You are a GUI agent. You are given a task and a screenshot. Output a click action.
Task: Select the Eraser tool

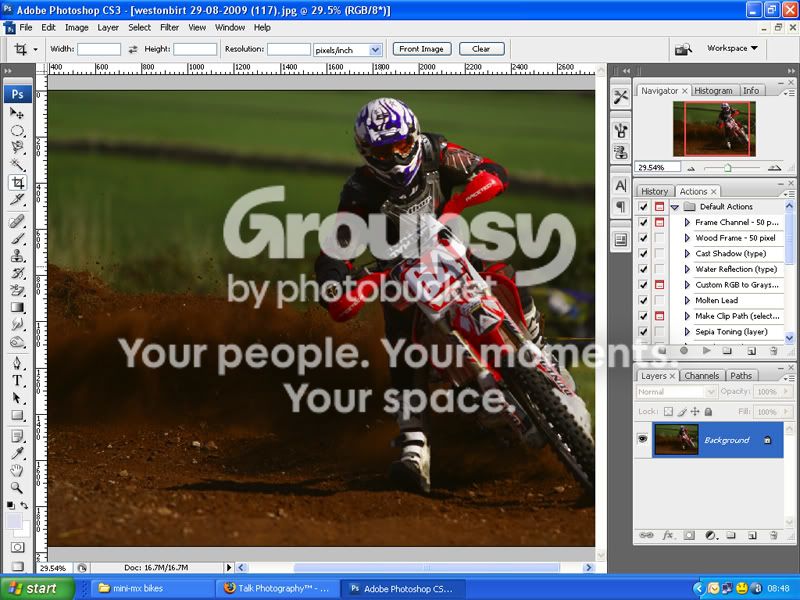point(17,290)
